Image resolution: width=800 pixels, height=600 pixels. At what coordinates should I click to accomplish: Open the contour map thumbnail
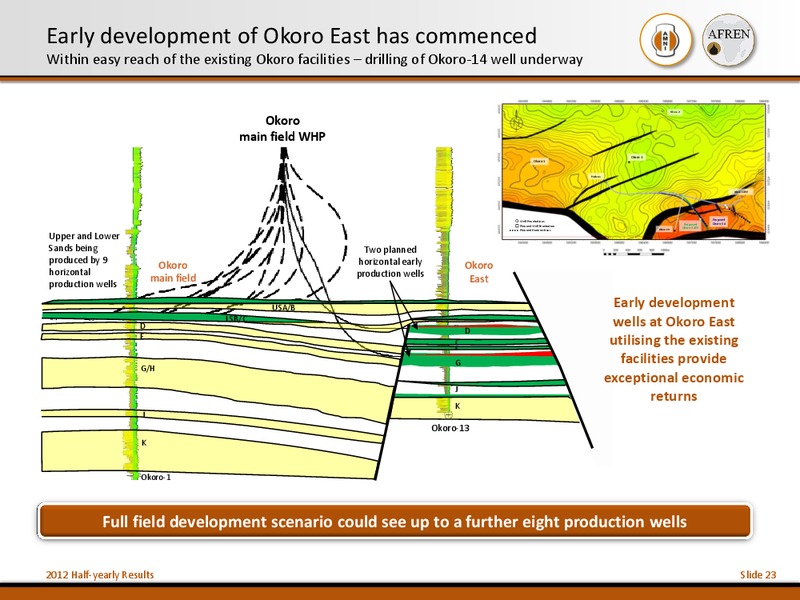(633, 171)
